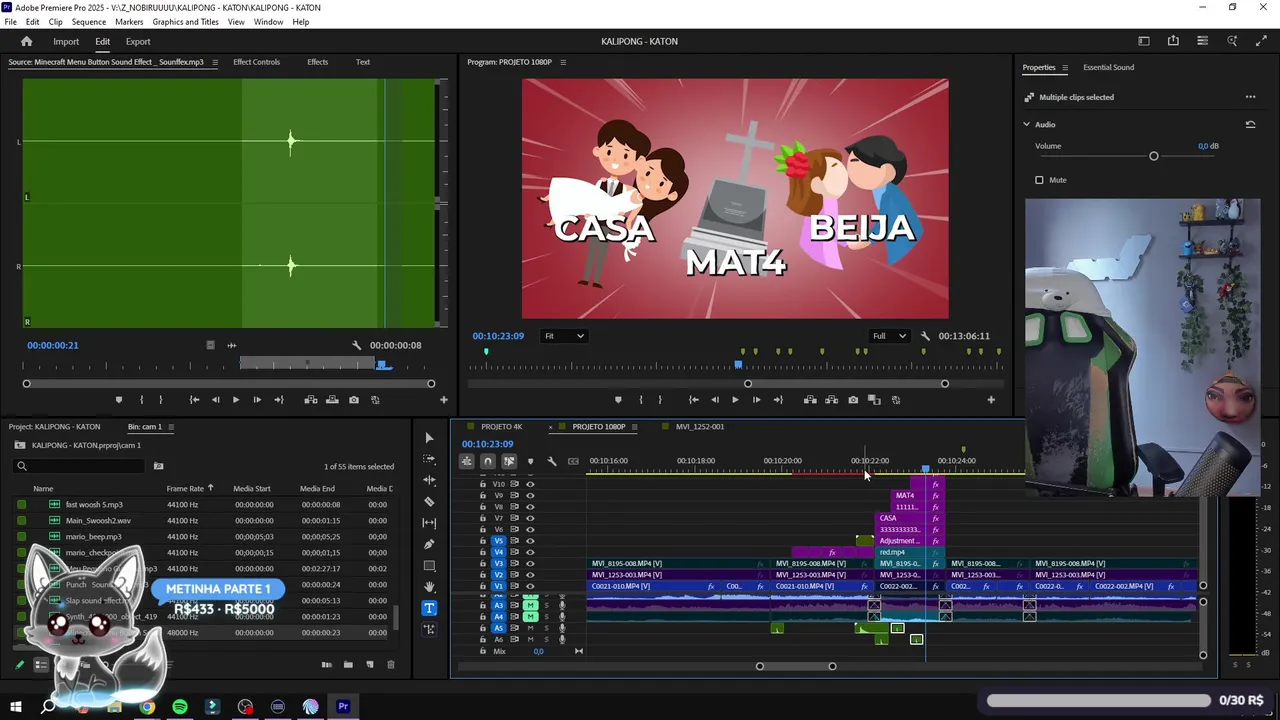Open the Full playback resolution dropdown
Image resolution: width=1280 pixels, height=720 pixels.
coord(889,336)
